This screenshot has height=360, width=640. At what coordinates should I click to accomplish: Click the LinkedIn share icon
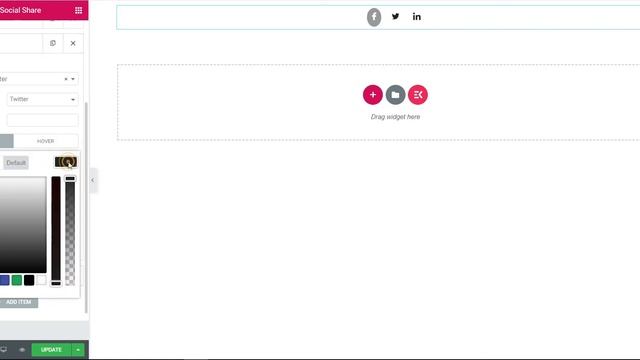(416, 17)
